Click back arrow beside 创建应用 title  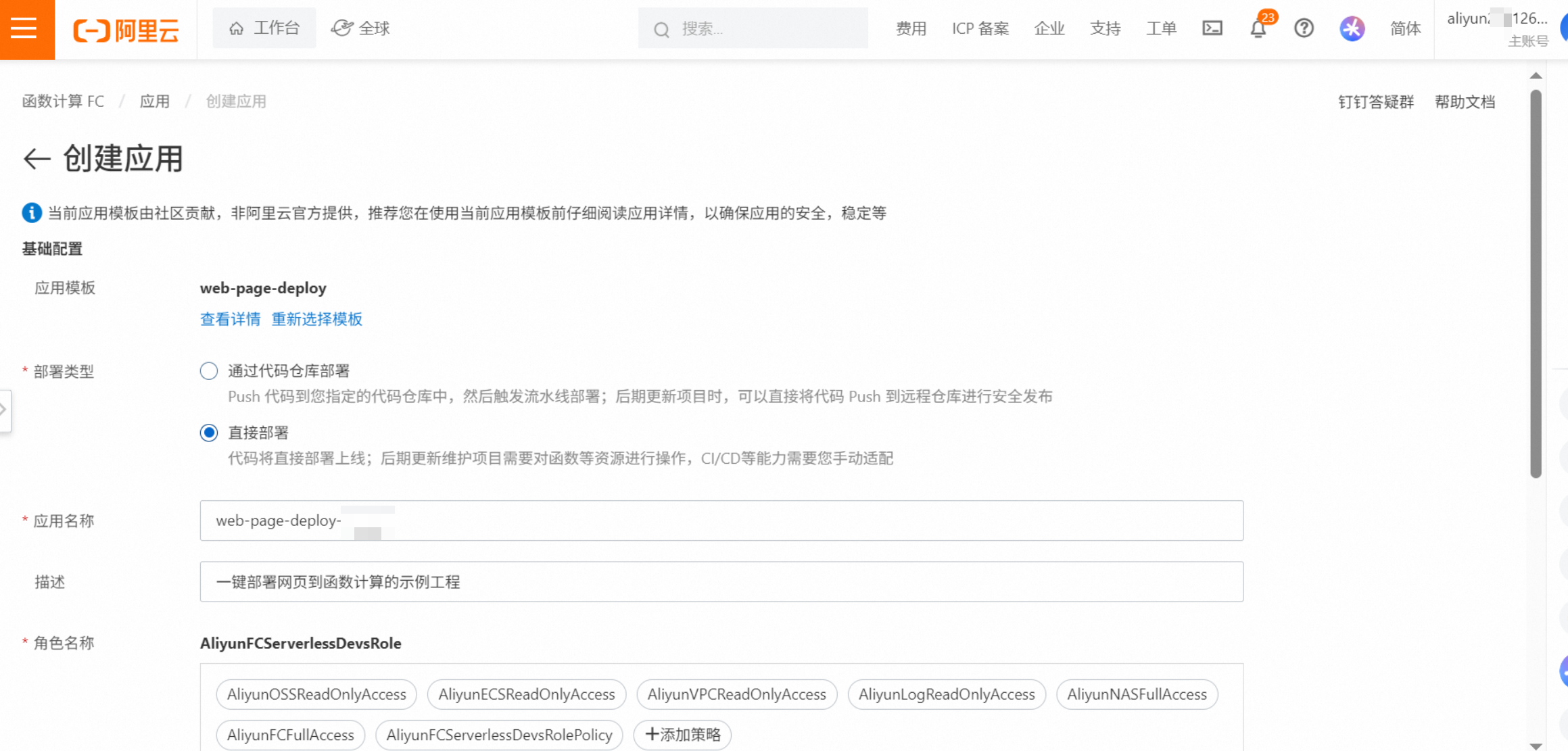click(x=37, y=159)
